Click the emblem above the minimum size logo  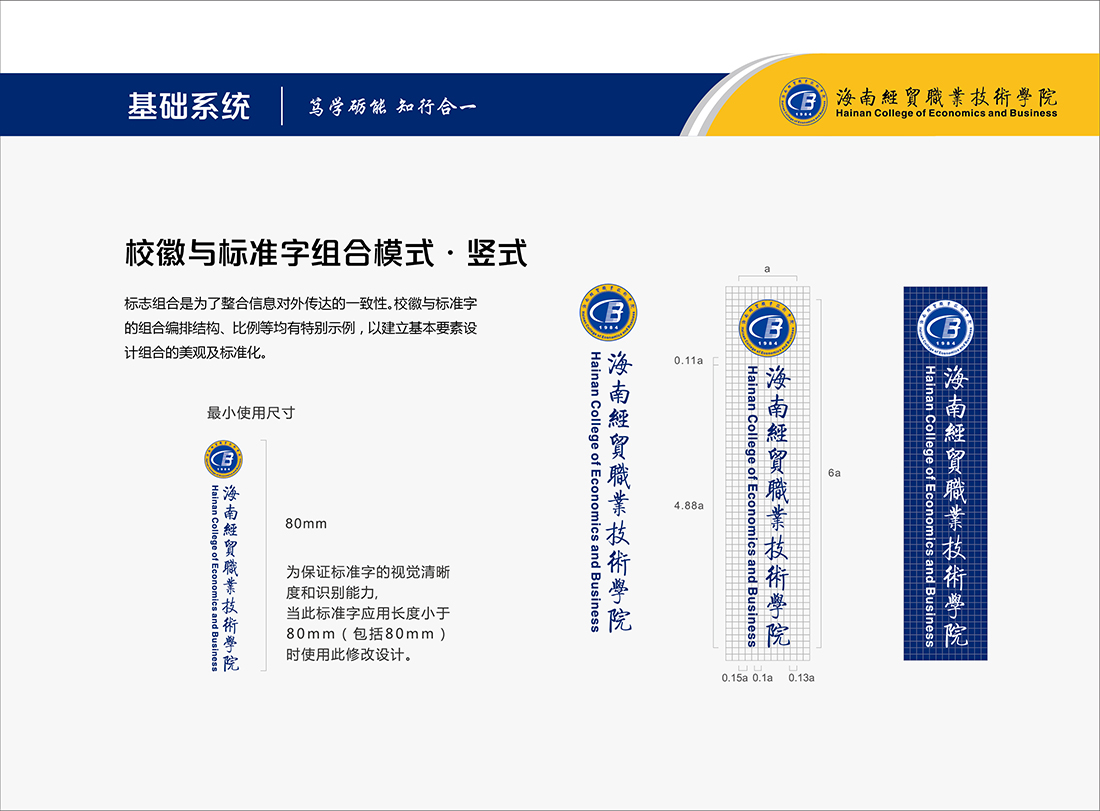[223, 458]
